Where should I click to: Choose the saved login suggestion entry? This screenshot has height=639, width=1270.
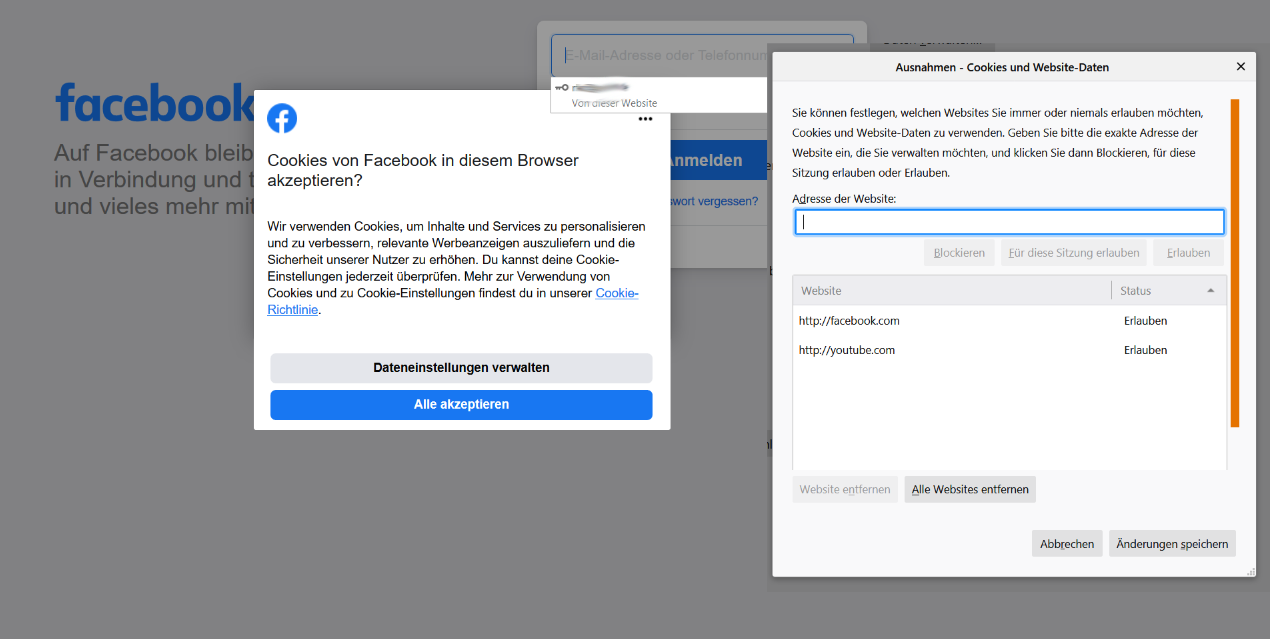[660, 95]
